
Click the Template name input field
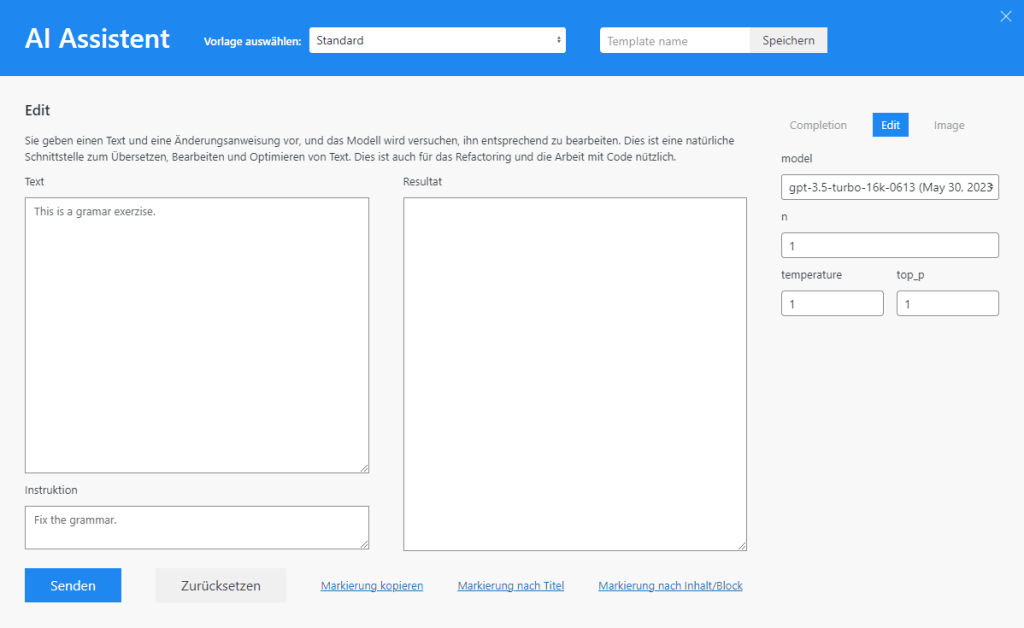[675, 40]
